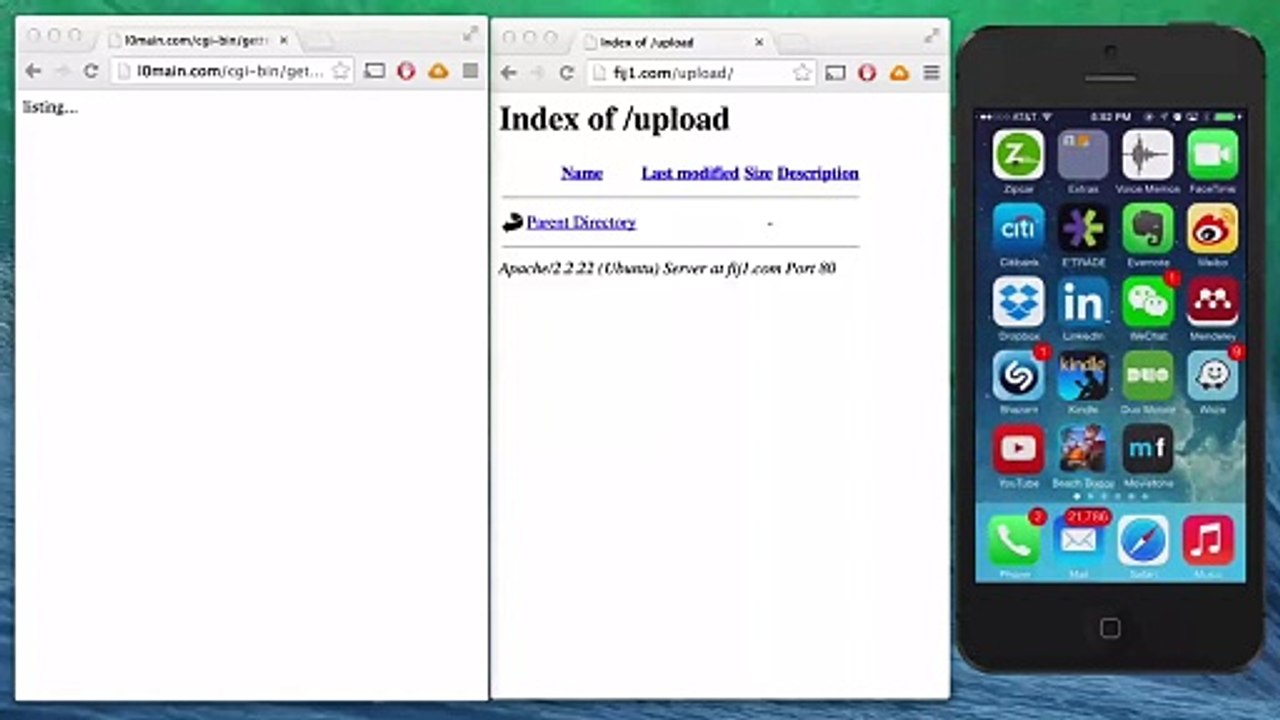Sort the listing by the Name column link
This screenshot has width=1280, height=720.
[582, 173]
